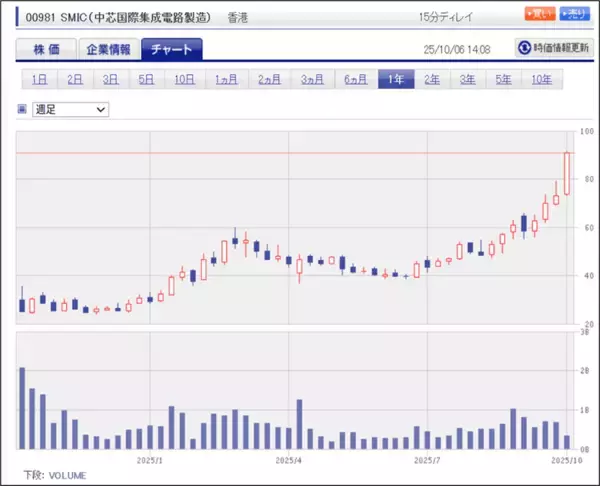Click the small blue square beside 週足 dropdown
The width and height of the screenshot is (600, 486).
23,110
